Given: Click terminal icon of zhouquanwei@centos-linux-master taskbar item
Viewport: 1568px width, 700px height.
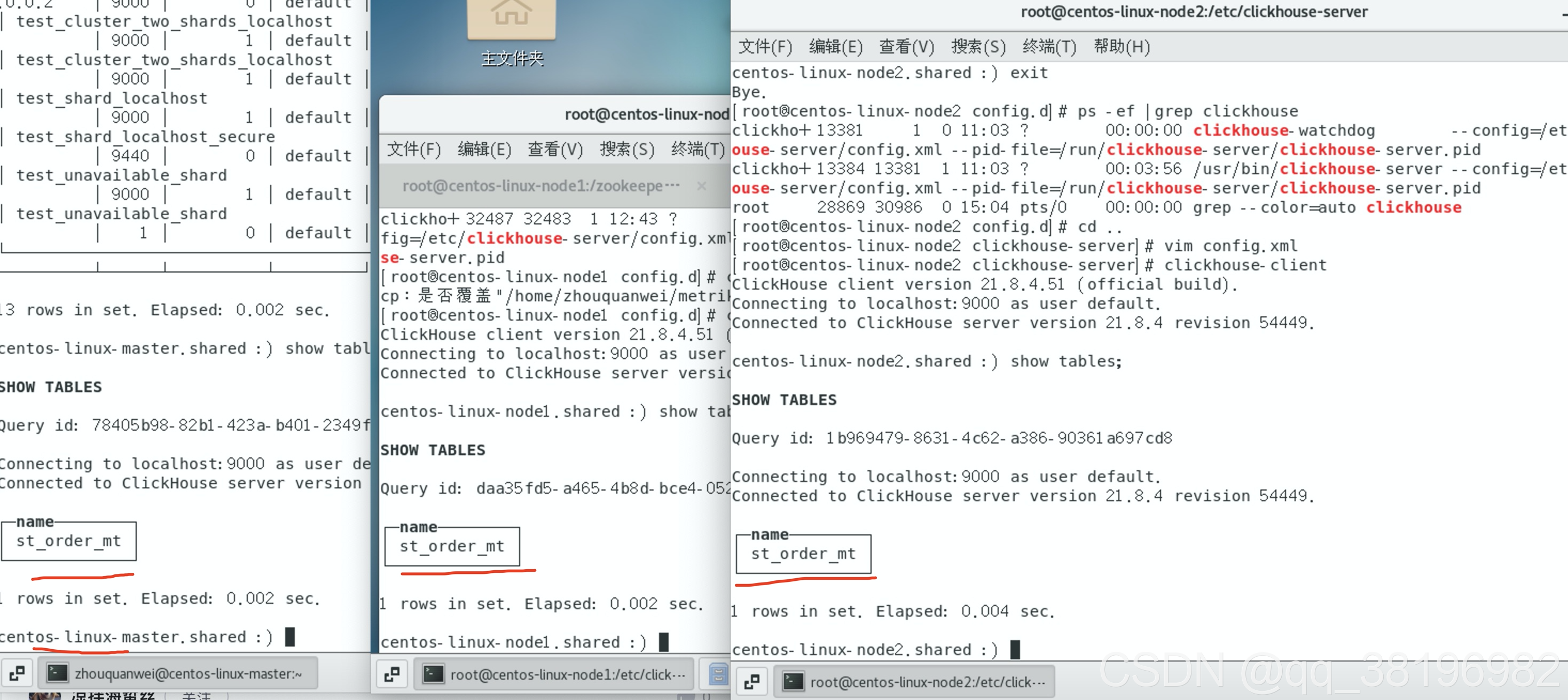Looking at the screenshot, I should coord(58,673).
